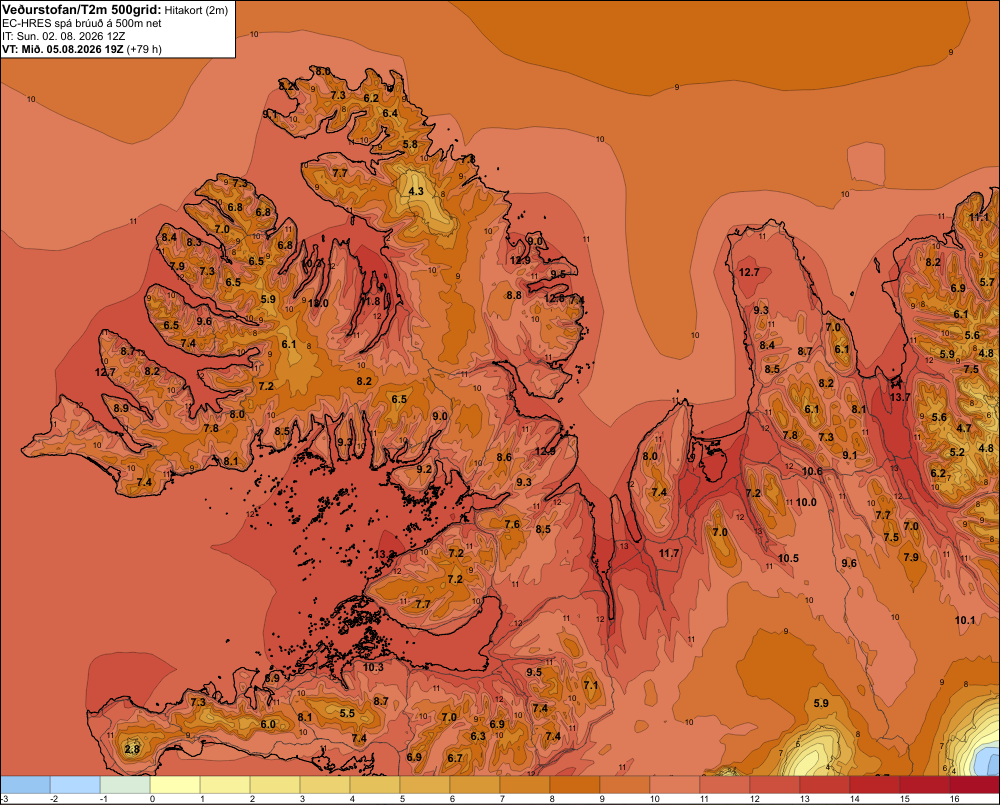The width and height of the screenshot is (1000, 805).
Task: Select the dark red 16 legend swatch
Action: (x=975, y=785)
